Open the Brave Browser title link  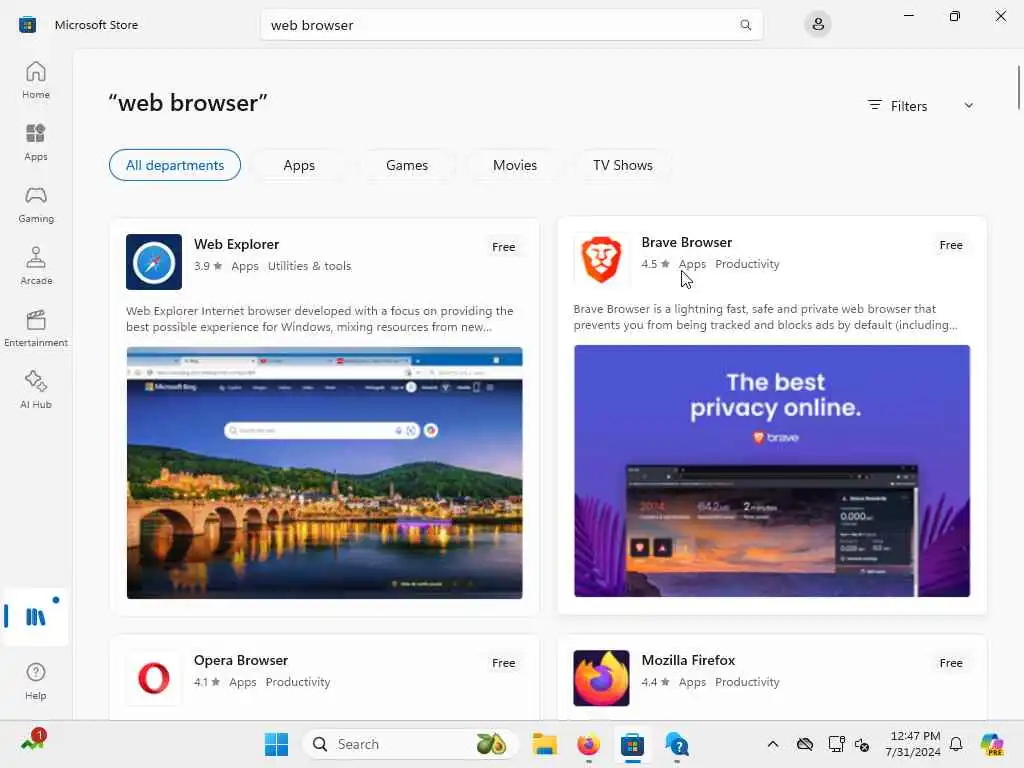click(x=686, y=242)
